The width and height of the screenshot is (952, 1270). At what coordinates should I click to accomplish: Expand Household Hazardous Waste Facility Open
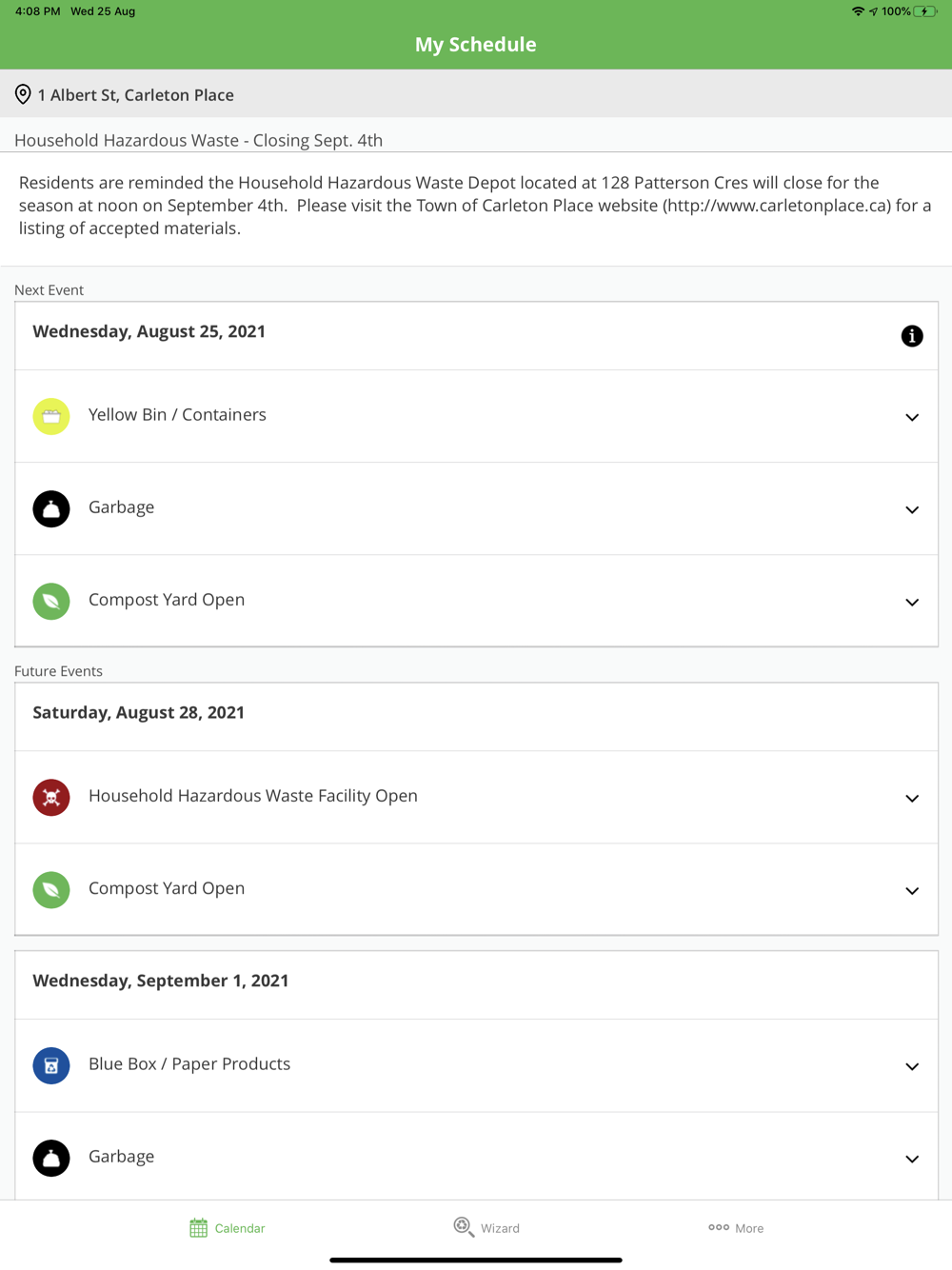[x=911, y=798]
